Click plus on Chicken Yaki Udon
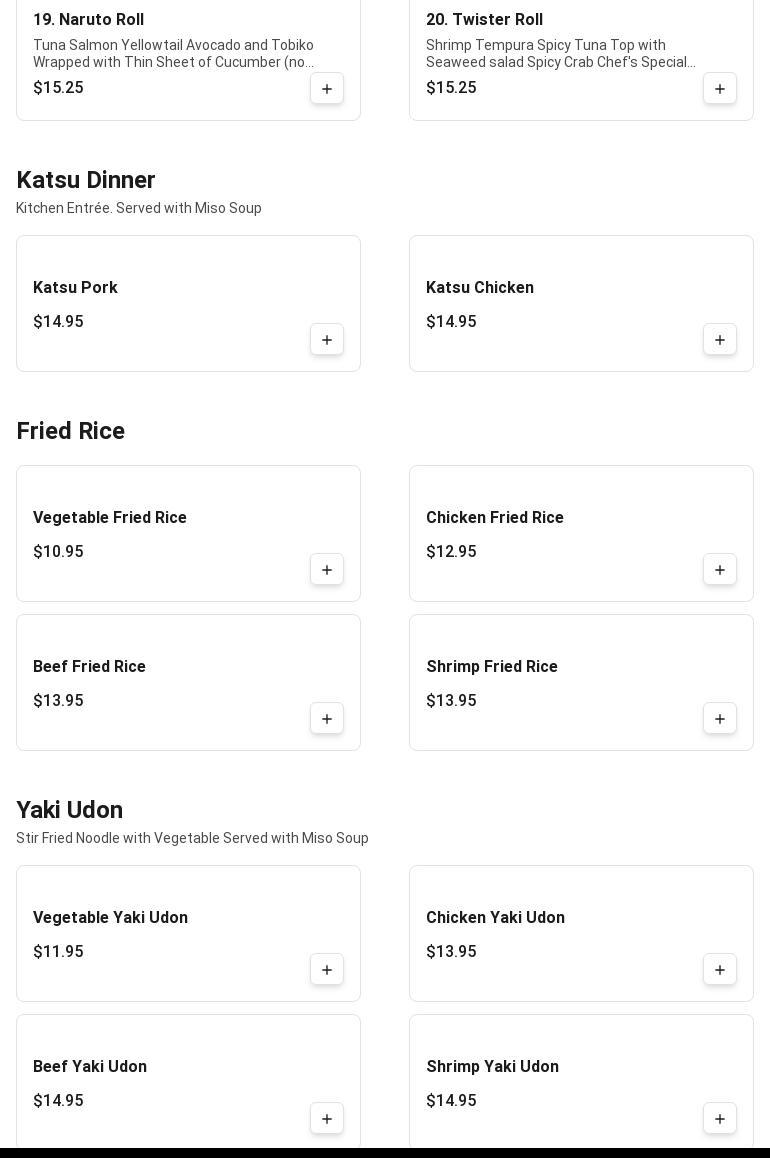 click(720, 970)
